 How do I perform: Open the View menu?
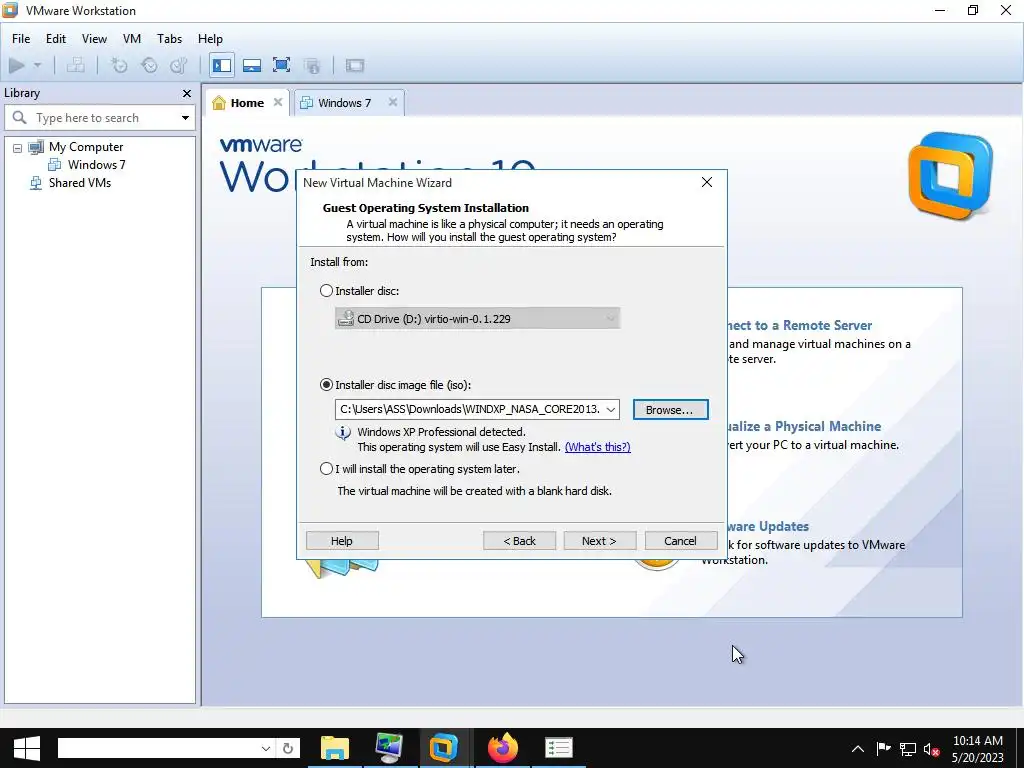pos(94,39)
